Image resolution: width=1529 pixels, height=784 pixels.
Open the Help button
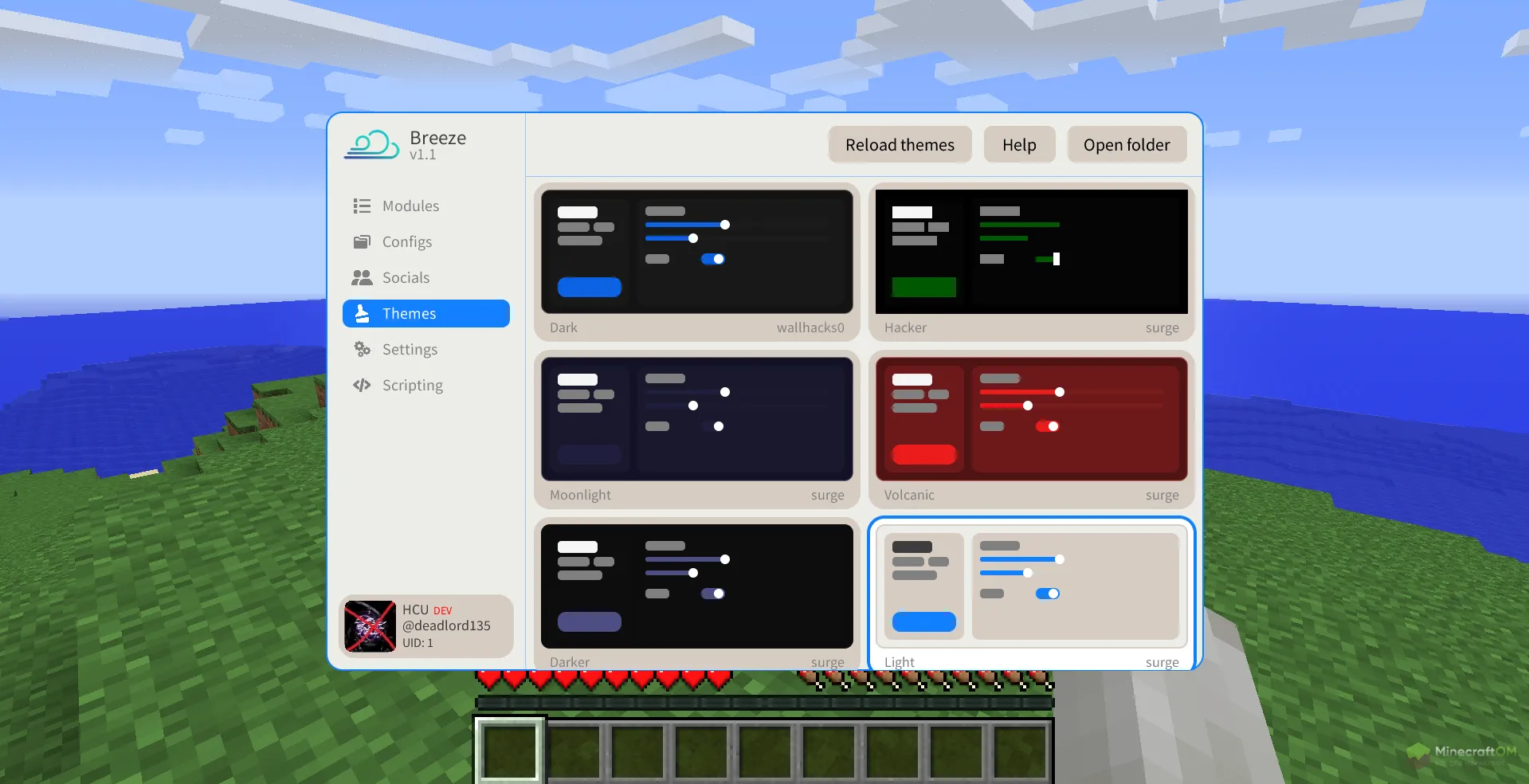click(x=1019, y=145)
